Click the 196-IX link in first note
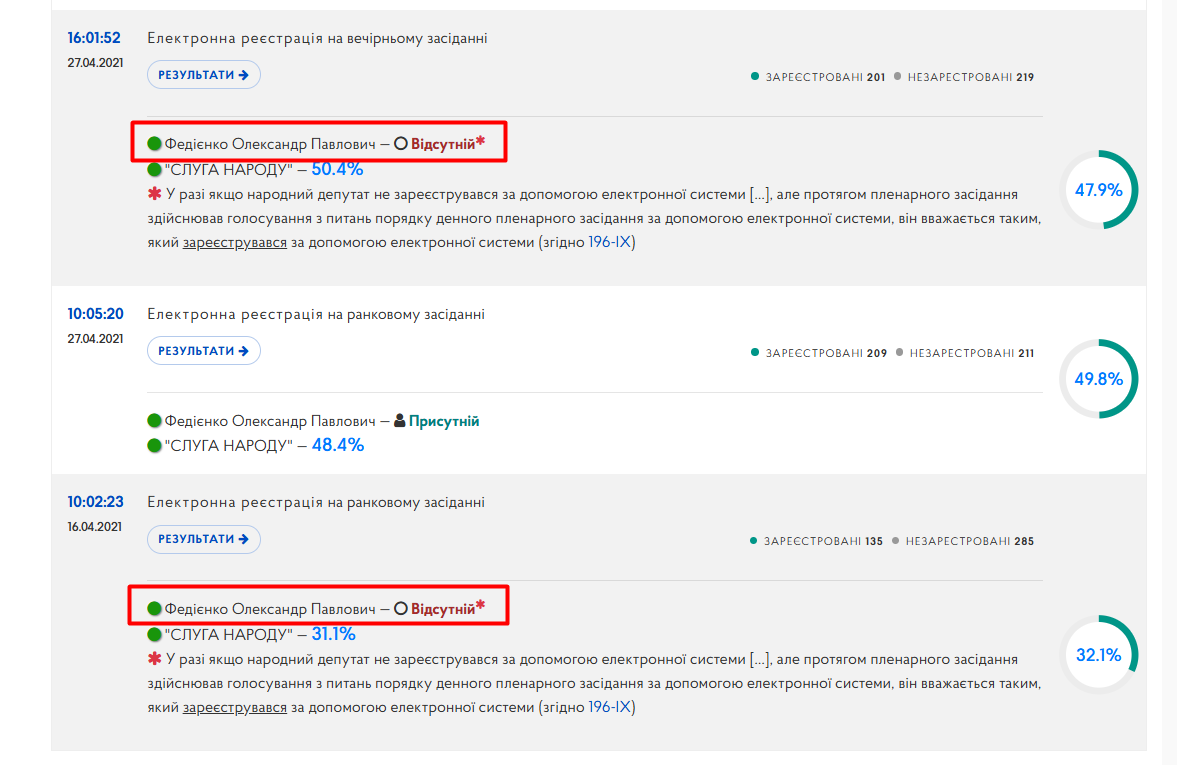Screen dimensions: 1177x765 point(610,242)
